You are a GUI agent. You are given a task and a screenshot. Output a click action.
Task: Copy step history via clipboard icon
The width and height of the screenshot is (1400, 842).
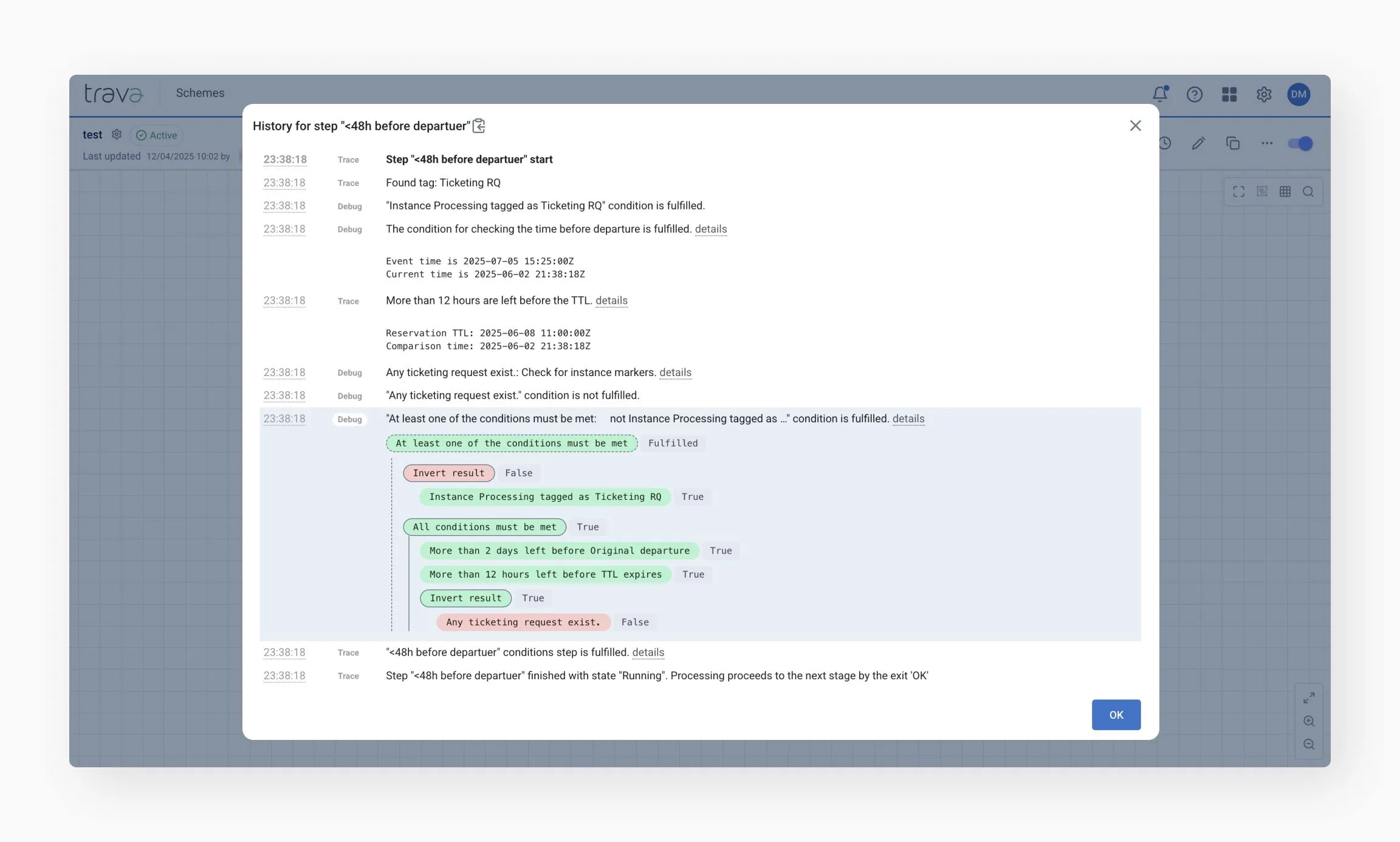[x=479, y=126]
